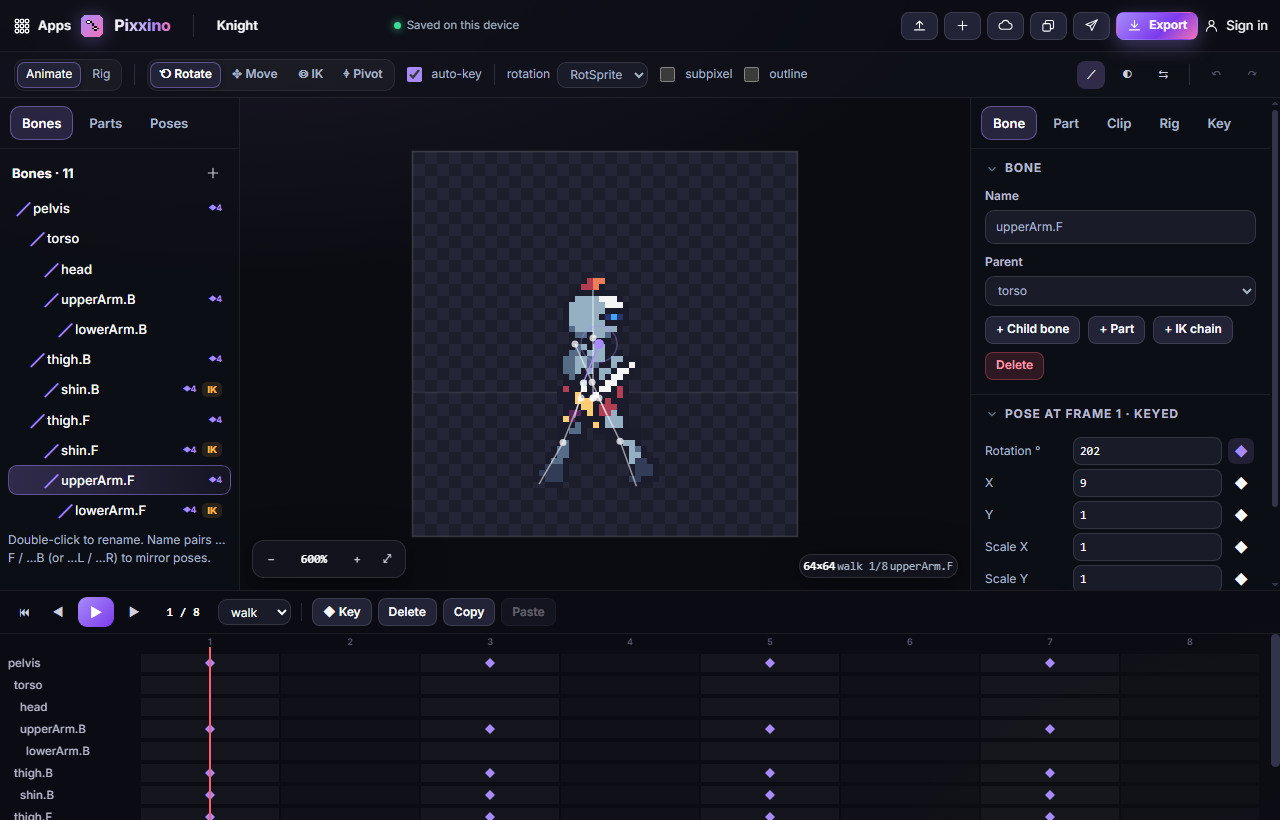This screenshot has width=1280, height=820.
Task: Select the diagonal line tool icon
Action: (1091, 74)
